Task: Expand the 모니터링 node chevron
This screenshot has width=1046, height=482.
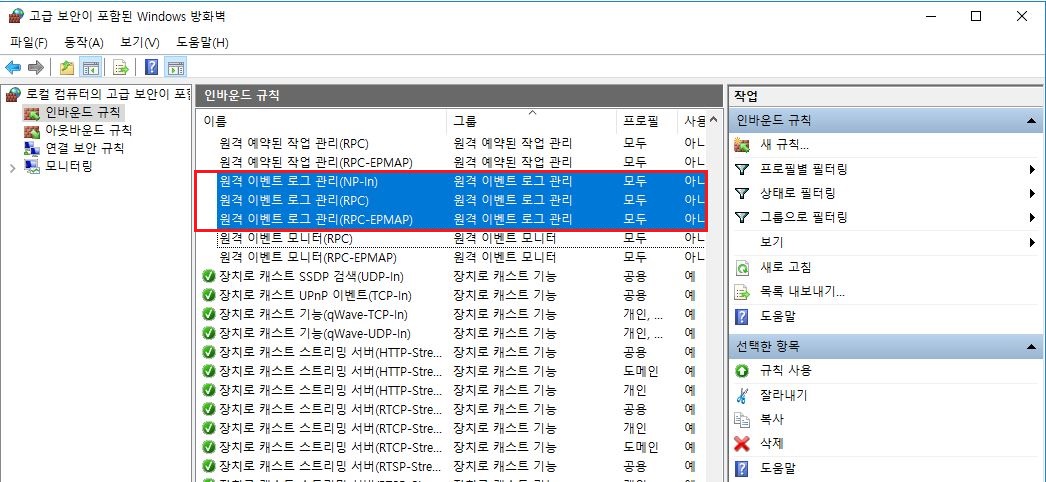Action: tap(13, 167)
